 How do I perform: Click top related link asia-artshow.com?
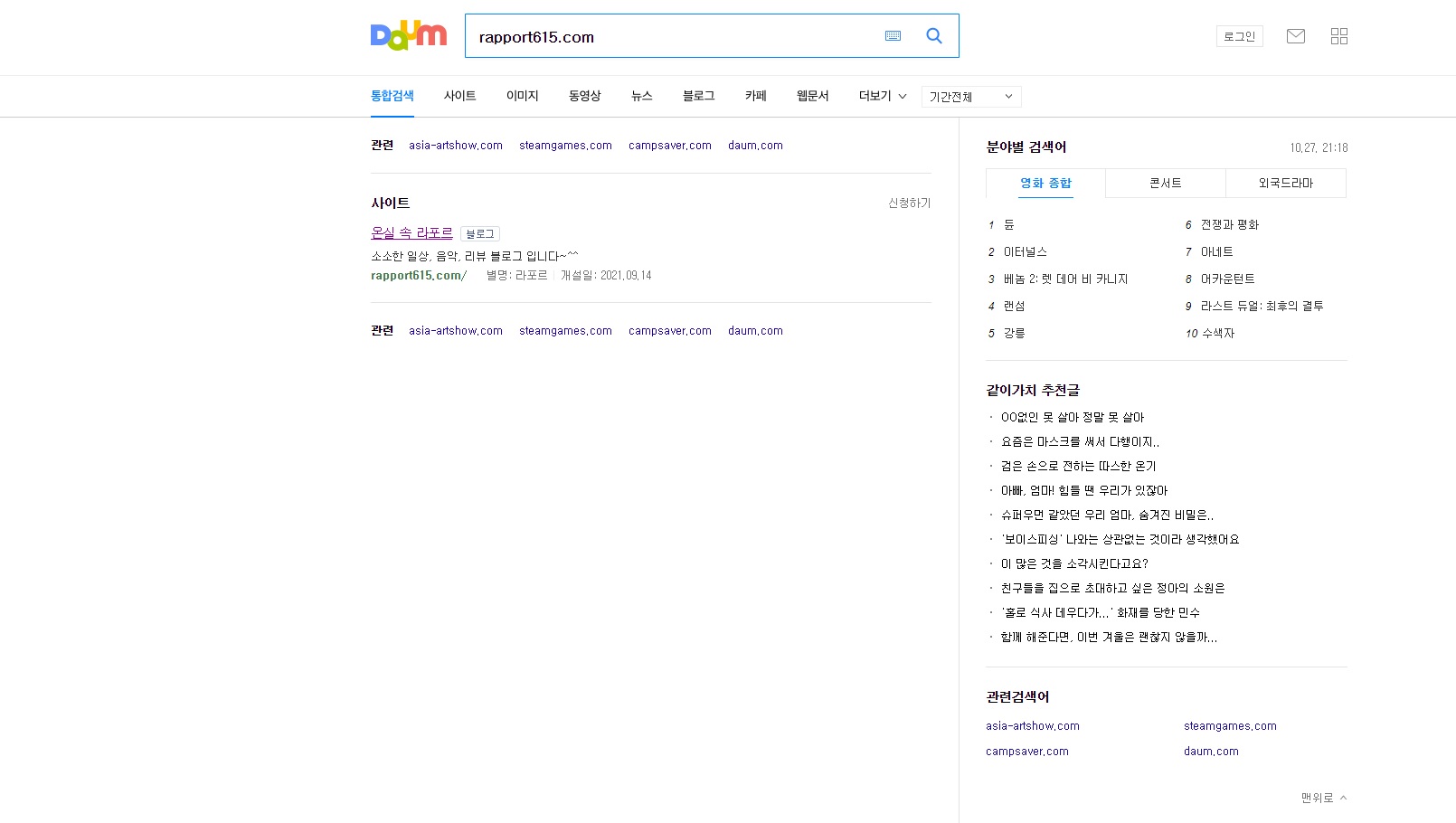click(x=456, y=146)
